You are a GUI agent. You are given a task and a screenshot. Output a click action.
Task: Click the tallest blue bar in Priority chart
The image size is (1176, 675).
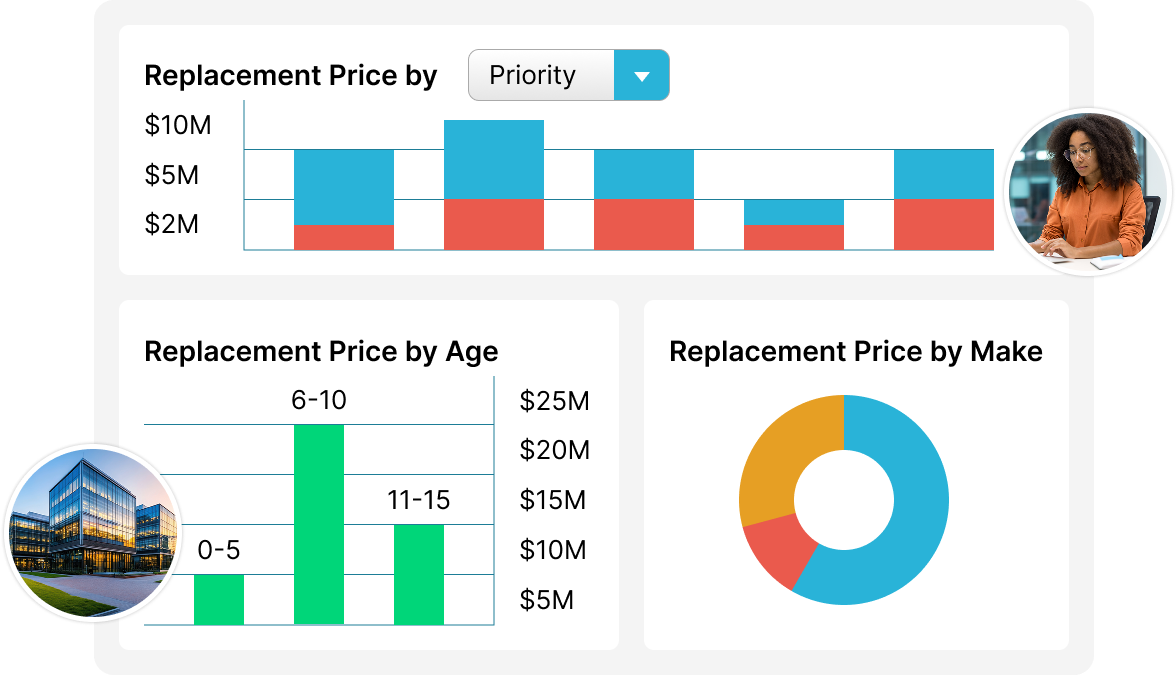[x=494, y=160]
